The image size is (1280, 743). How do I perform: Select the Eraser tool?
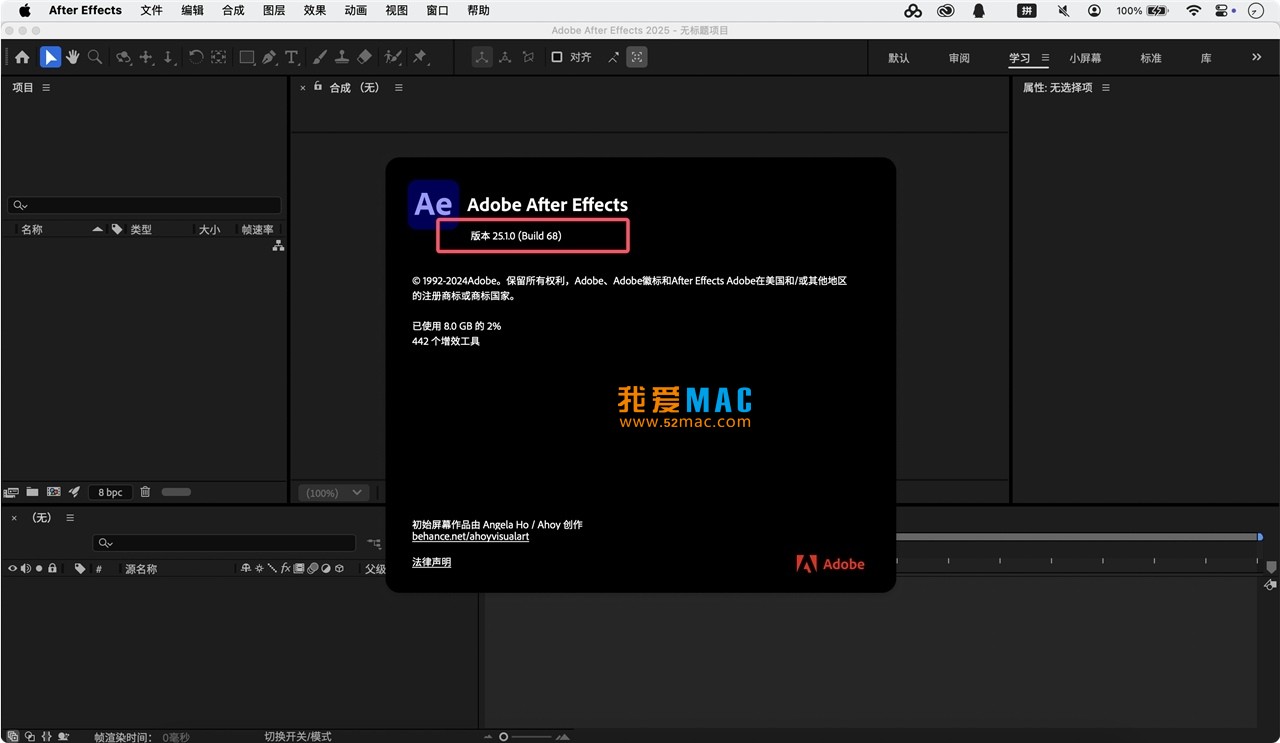tap(364, 57)
